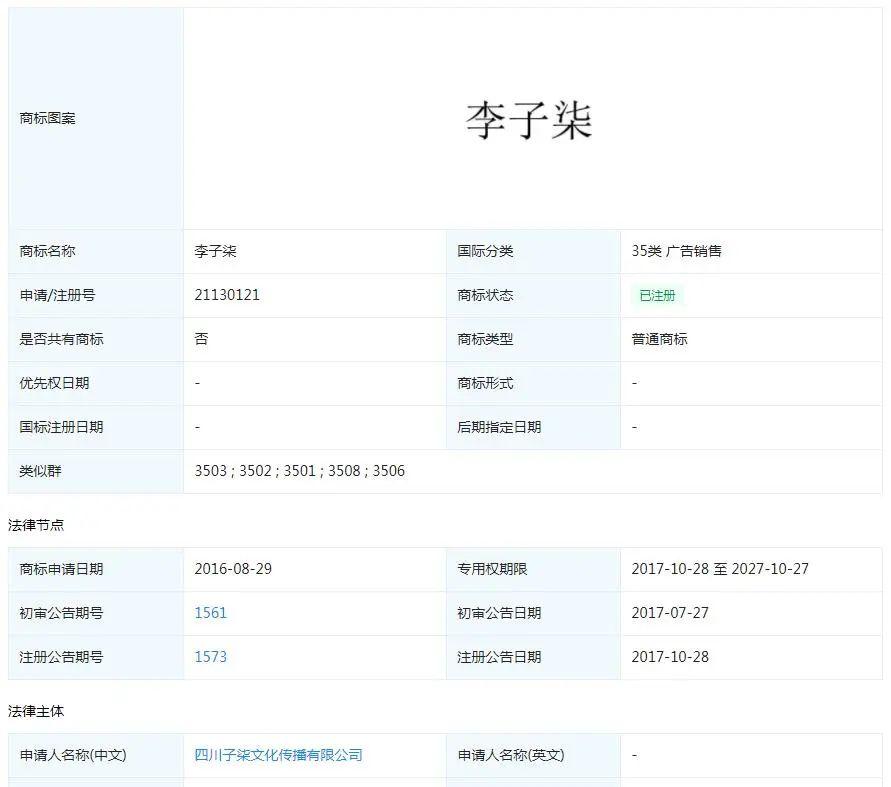Click the 优先权日期 label
The height and width of the screenshot is (787, 891).
coord(55,383)
